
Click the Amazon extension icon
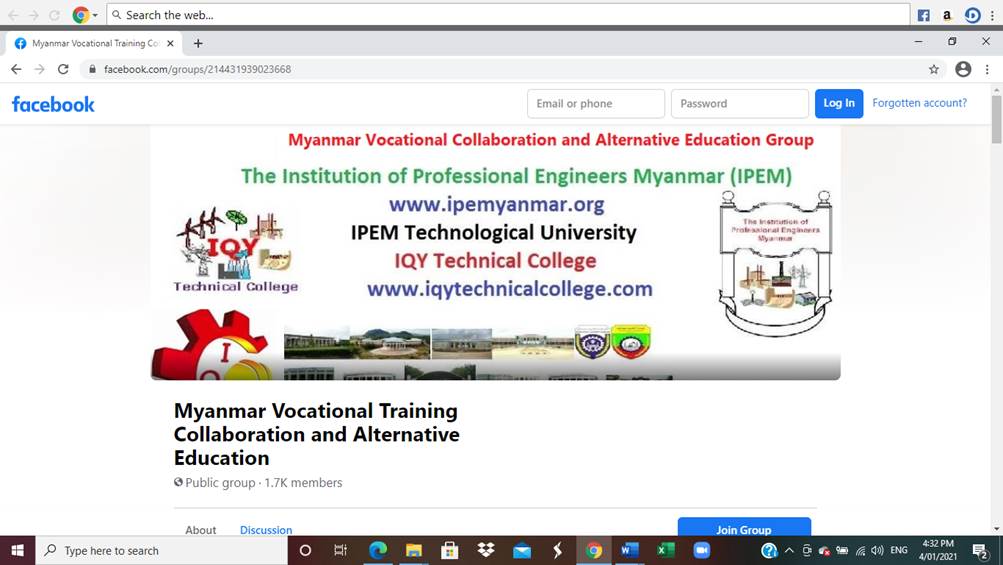(947, 15)
